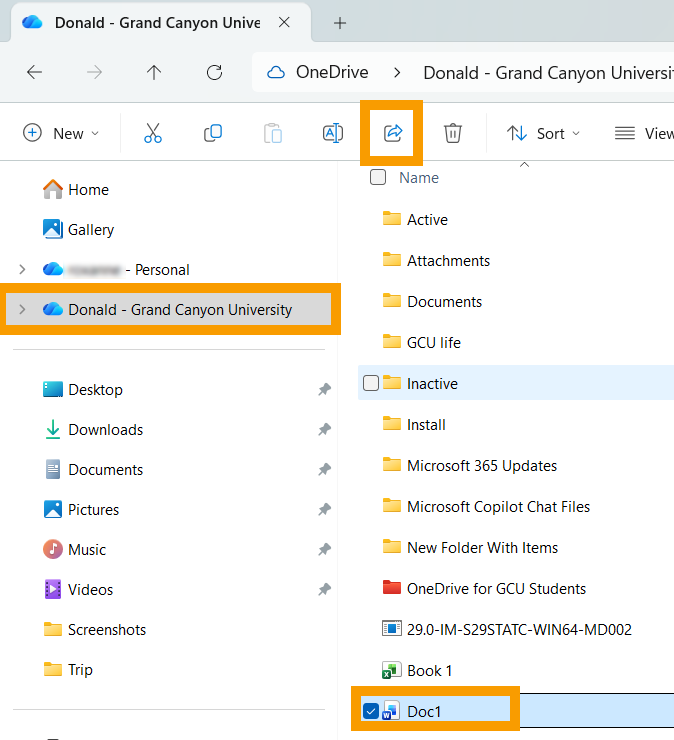
Task: Go back with the left arrow
Action: 34,72
